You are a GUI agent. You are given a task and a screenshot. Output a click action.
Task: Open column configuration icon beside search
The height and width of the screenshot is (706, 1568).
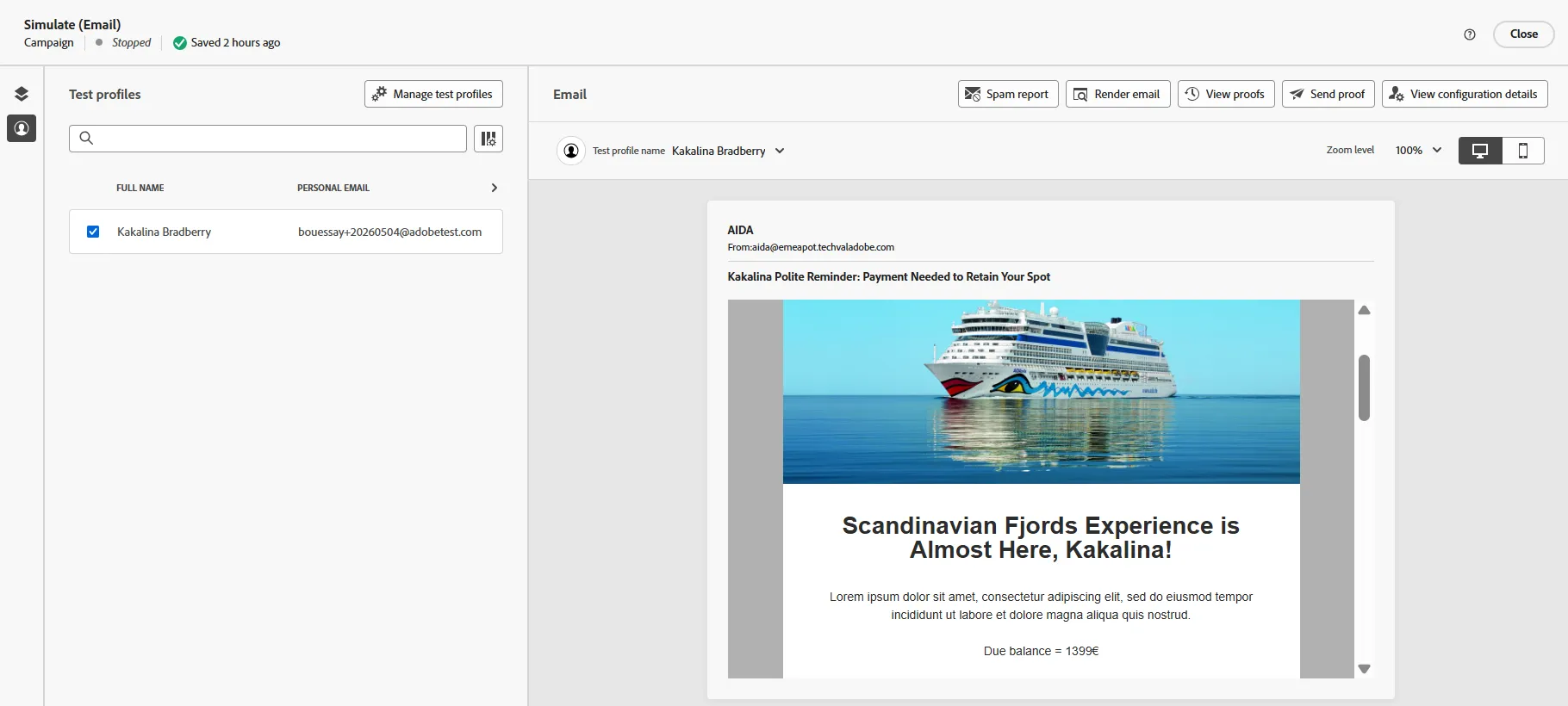click(x=488, y=139)
